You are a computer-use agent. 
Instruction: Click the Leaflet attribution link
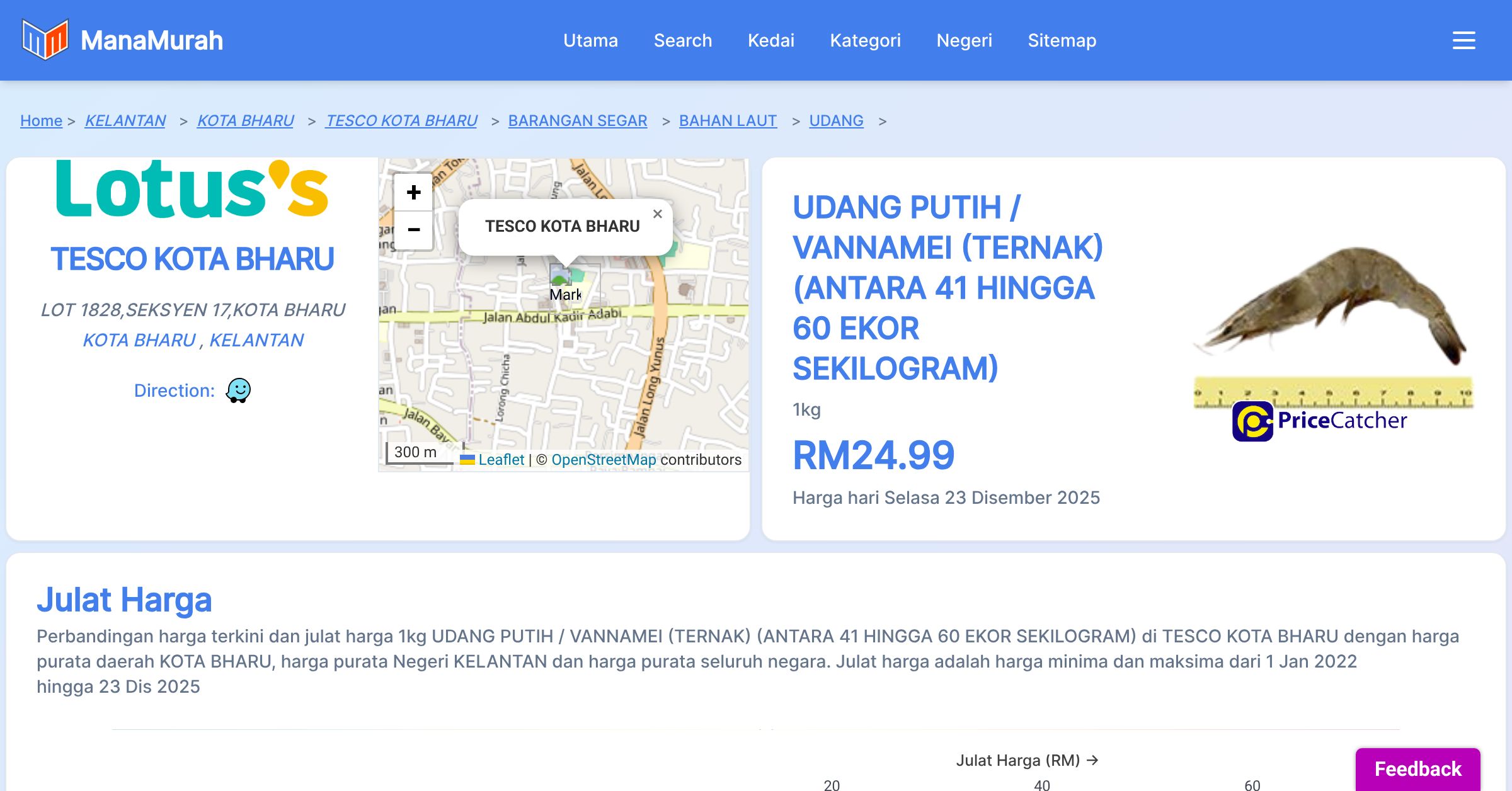click(x=501, y=460)
